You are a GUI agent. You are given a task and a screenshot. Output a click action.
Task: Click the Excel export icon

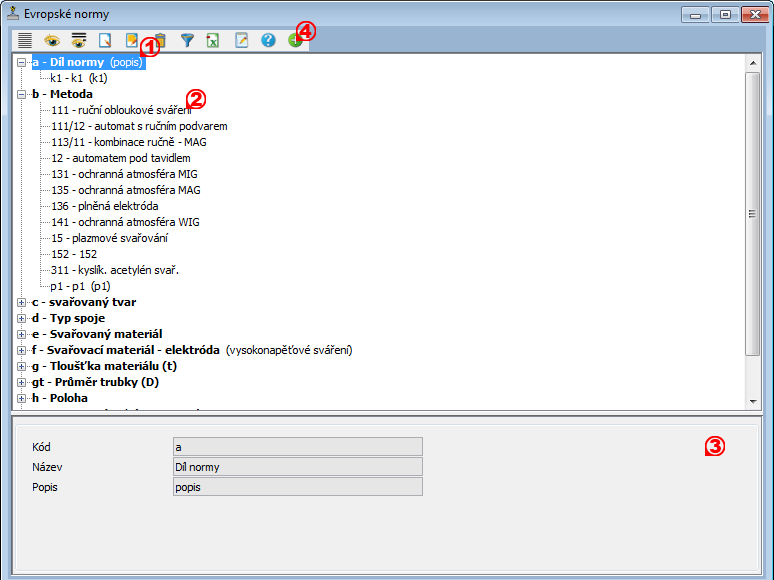(x=213, y=41)
